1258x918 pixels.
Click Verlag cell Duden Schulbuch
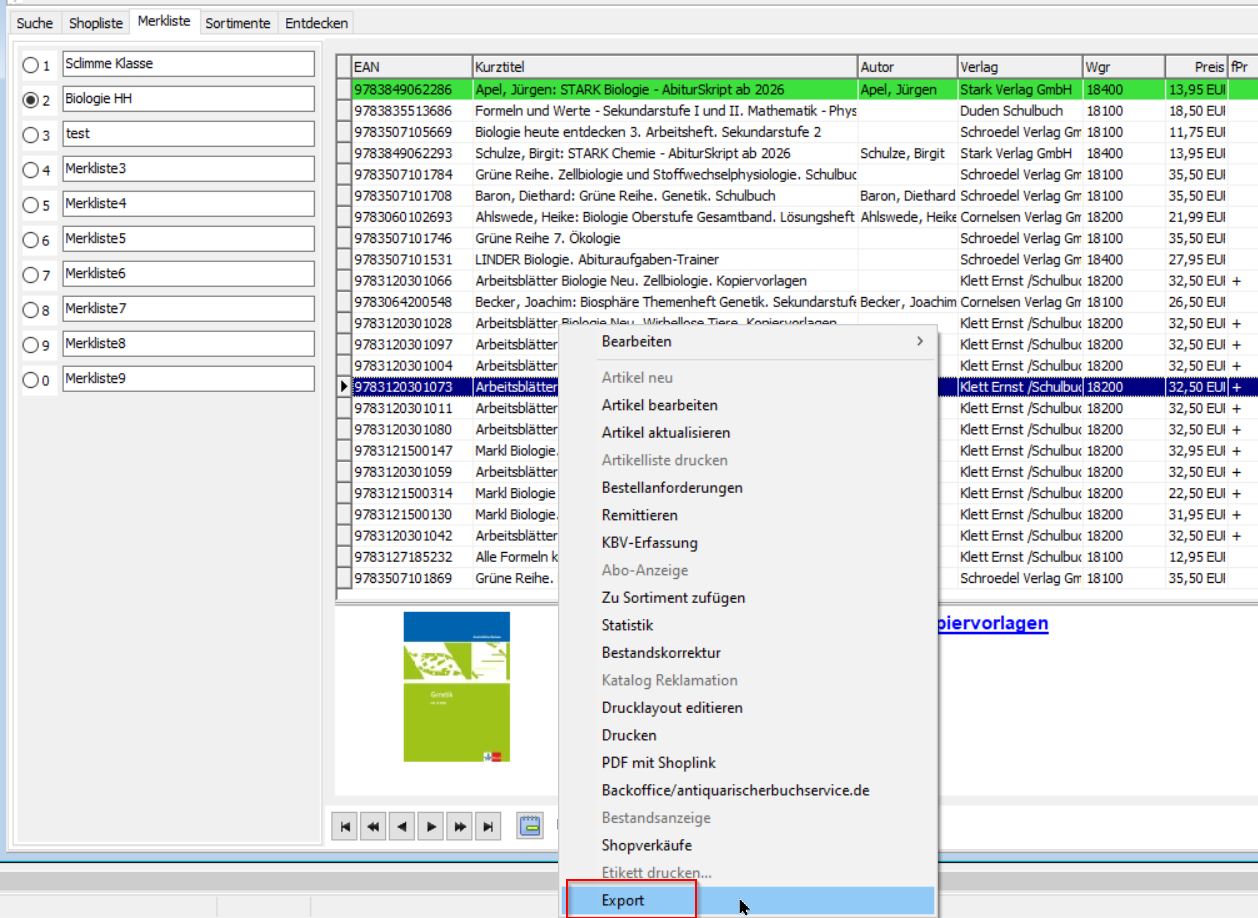1020,110
